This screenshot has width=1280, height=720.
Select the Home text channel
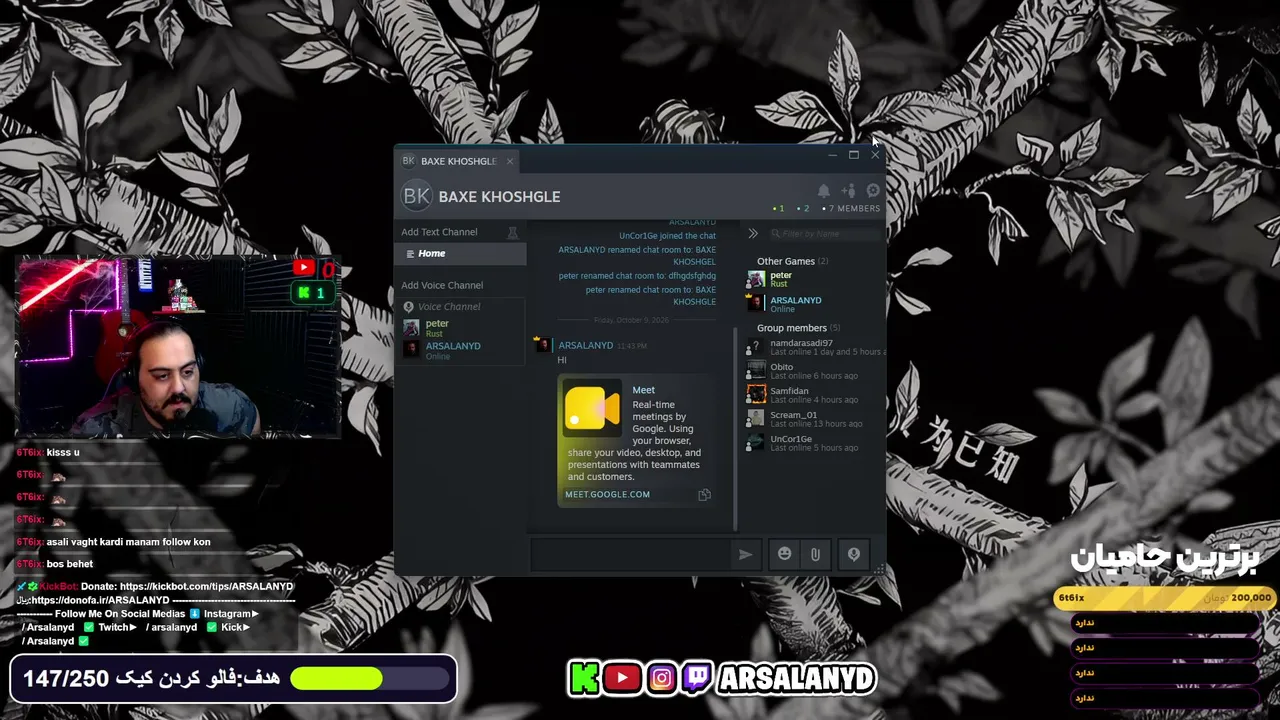tap(460, 254)
